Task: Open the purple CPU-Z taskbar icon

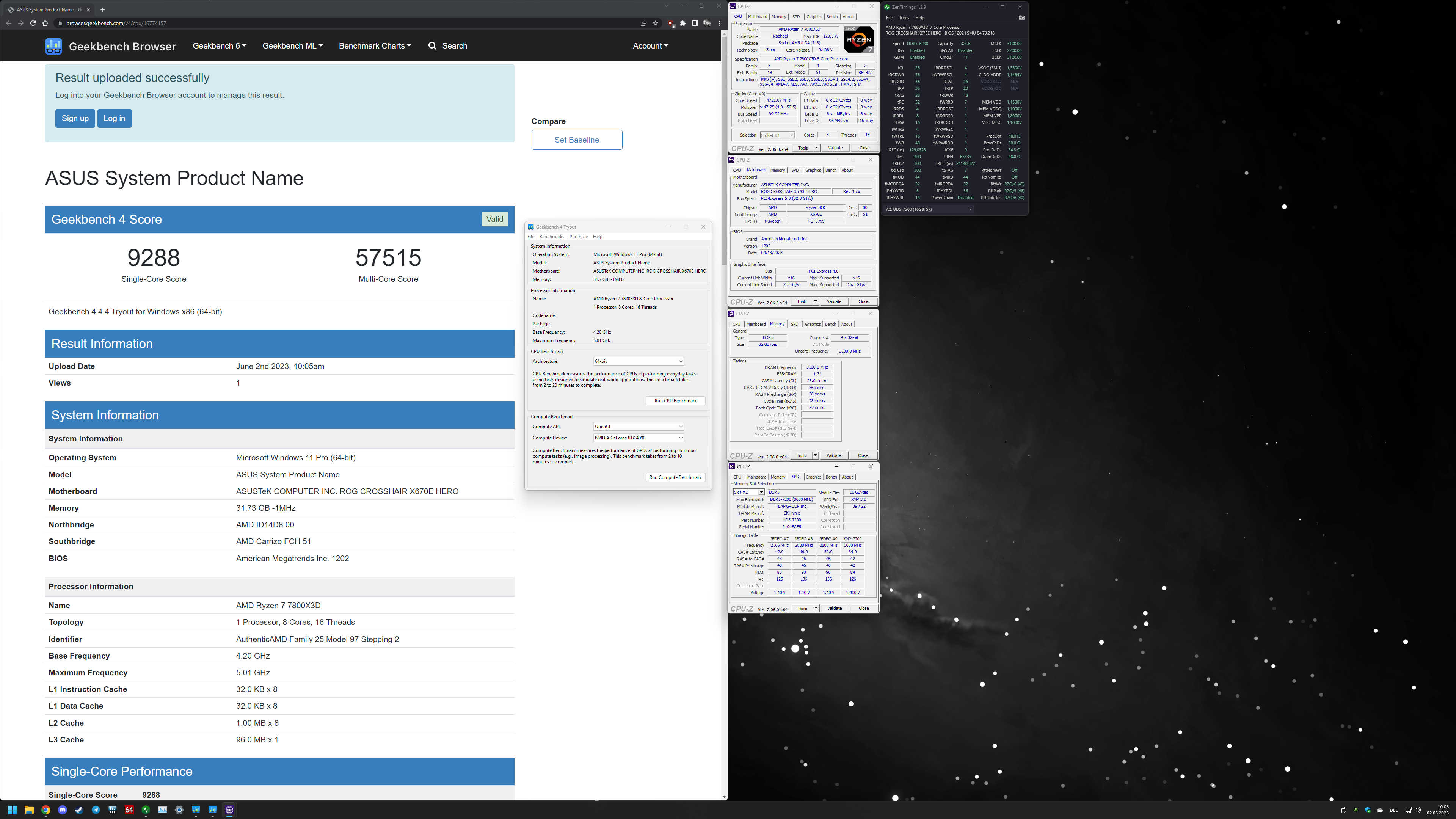Action: (229, 810)
